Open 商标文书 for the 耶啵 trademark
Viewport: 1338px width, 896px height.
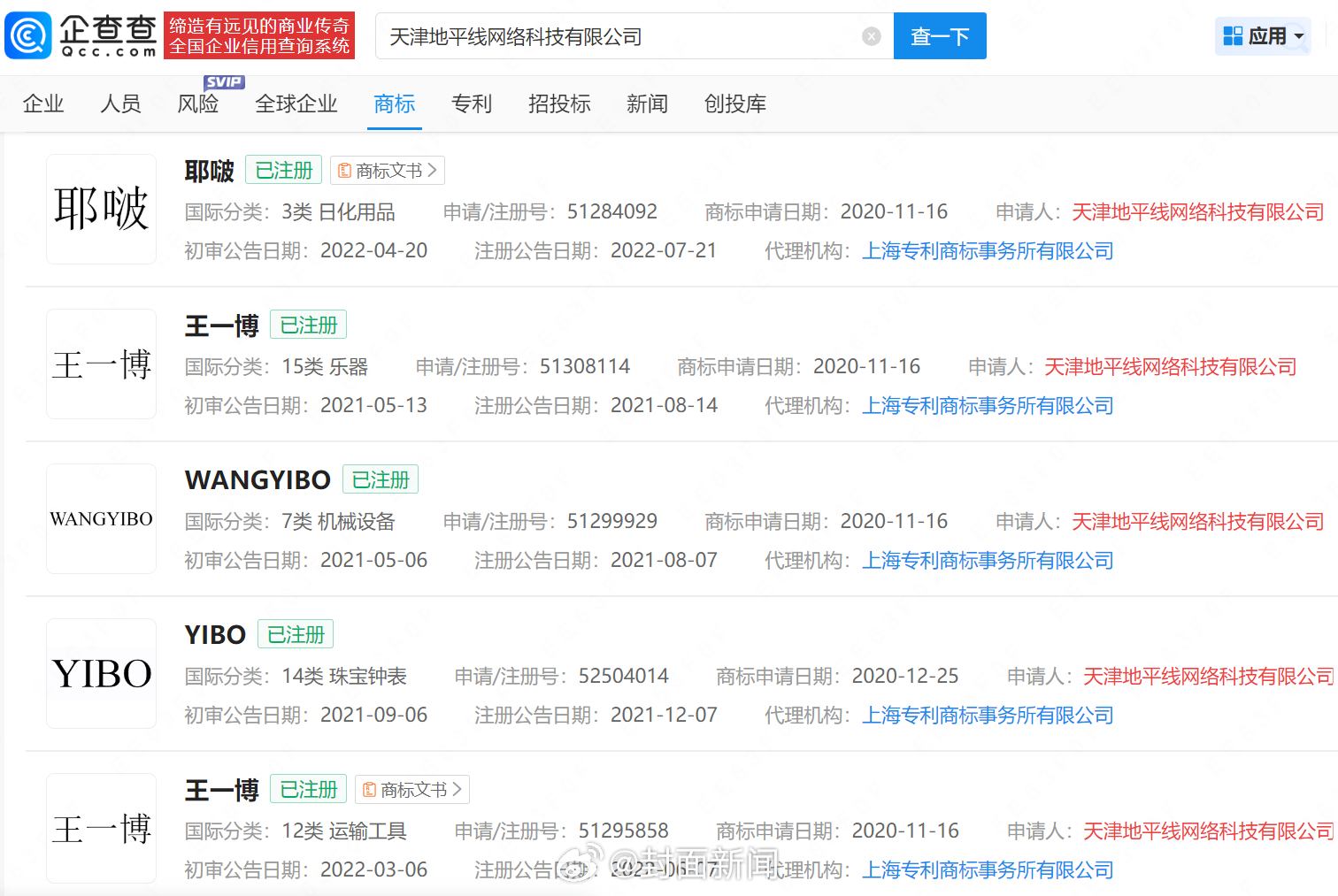388,171
